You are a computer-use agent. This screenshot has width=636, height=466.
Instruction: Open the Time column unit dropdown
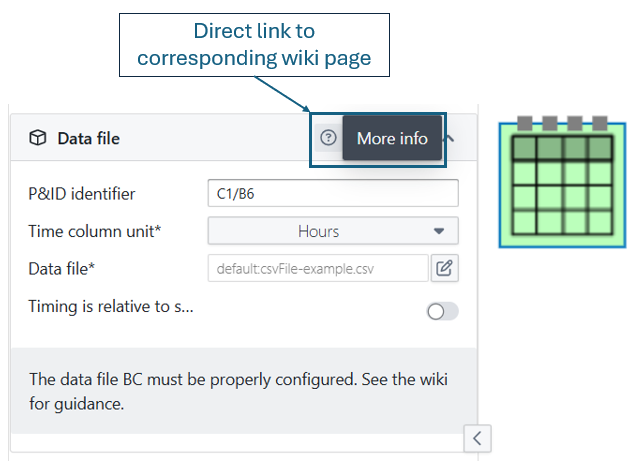[x=332, y=231]
